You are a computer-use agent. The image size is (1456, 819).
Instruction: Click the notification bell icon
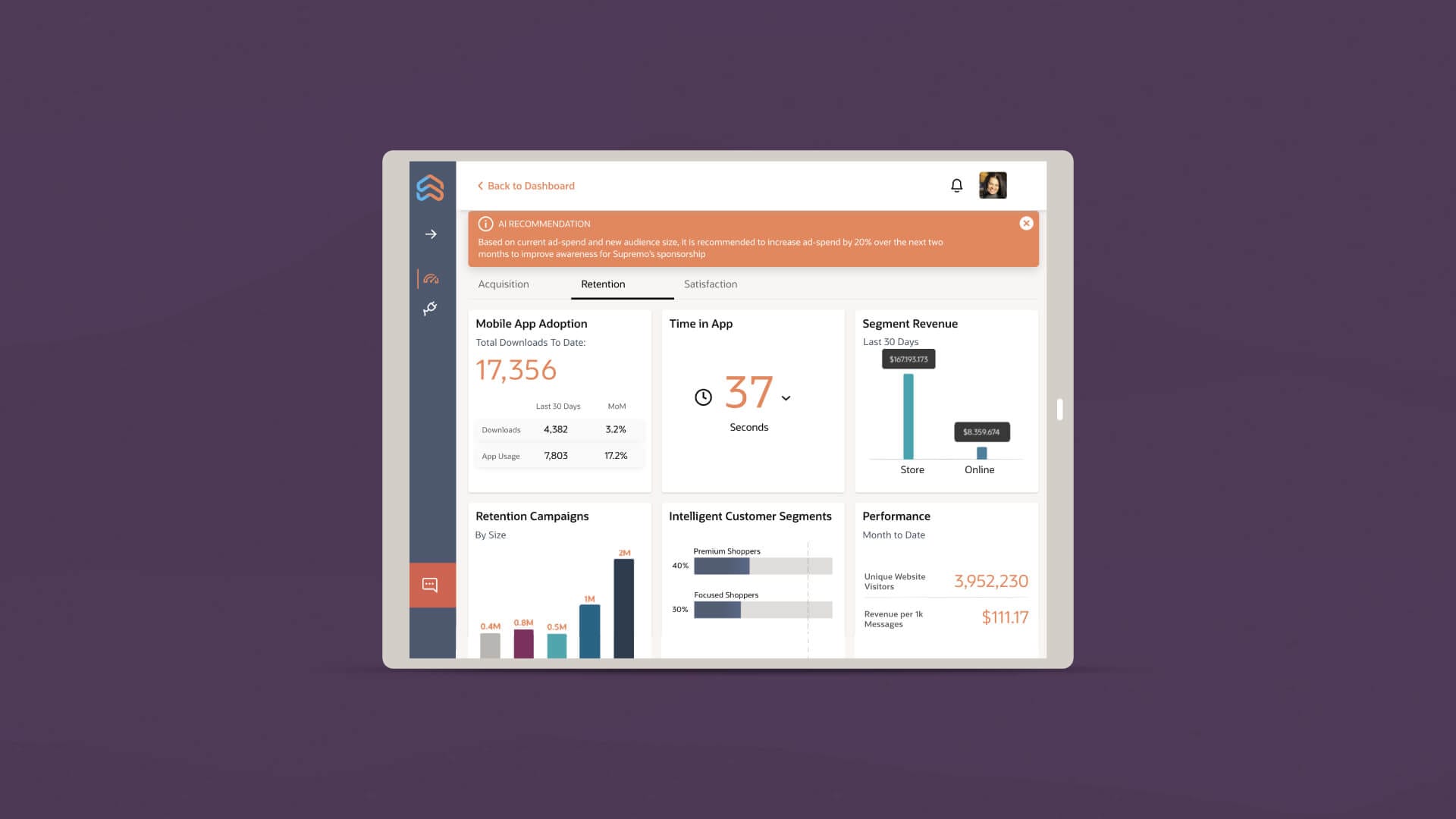[x=957, y=185]
